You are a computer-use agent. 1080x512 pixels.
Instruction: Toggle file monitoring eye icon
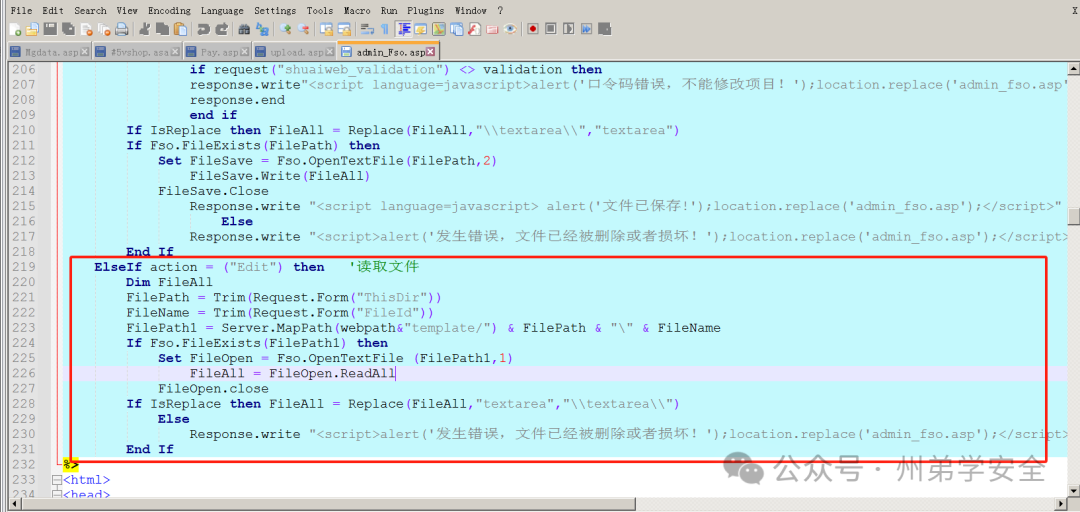[x=510, y=29]
